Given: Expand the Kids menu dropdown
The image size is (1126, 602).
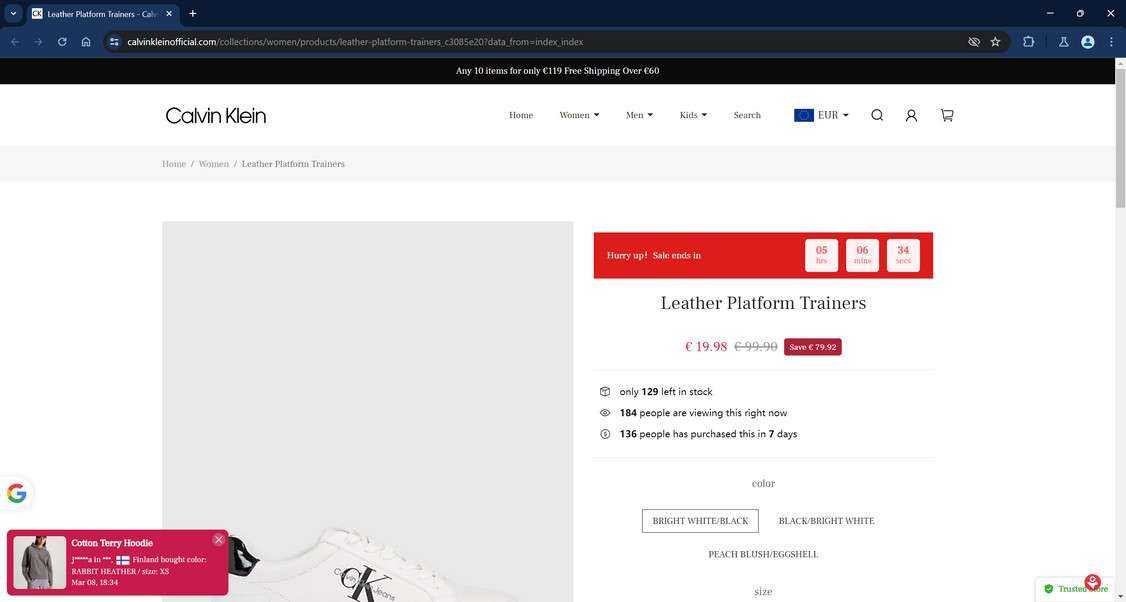Looking at the screenshot, I should click(693, 115).
